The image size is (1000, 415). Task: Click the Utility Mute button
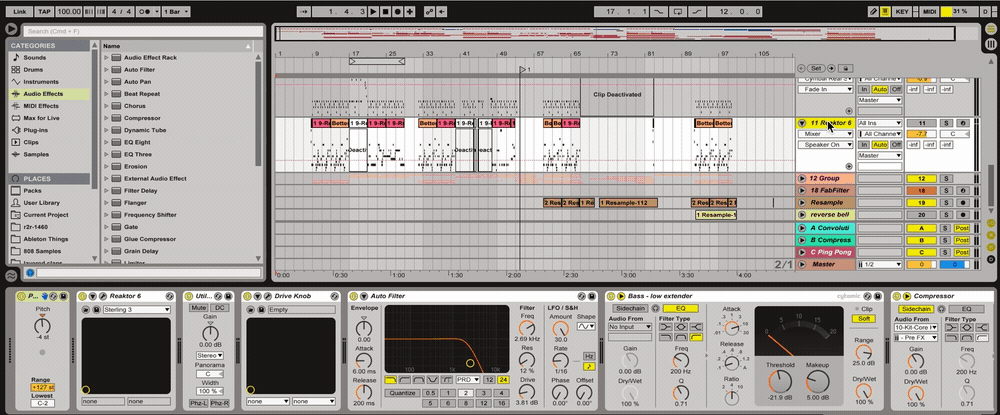pyautogui.click(x=198, y=307)
